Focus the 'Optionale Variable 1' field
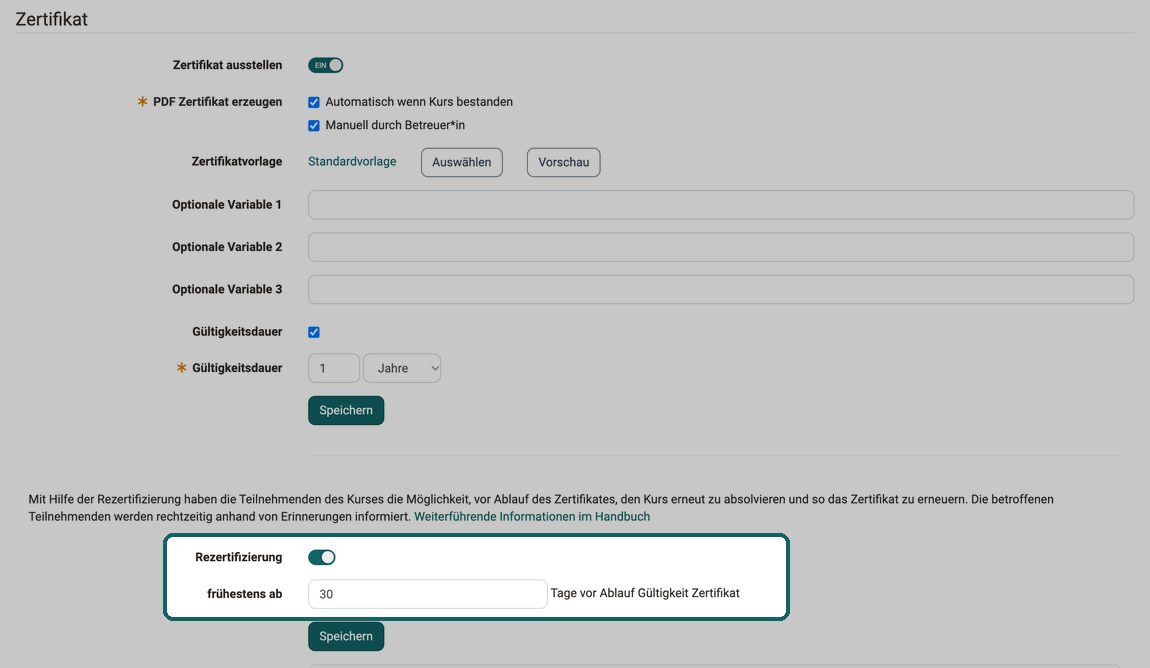1150x668 pixels. pyautogui.click(x=721, y=205)
